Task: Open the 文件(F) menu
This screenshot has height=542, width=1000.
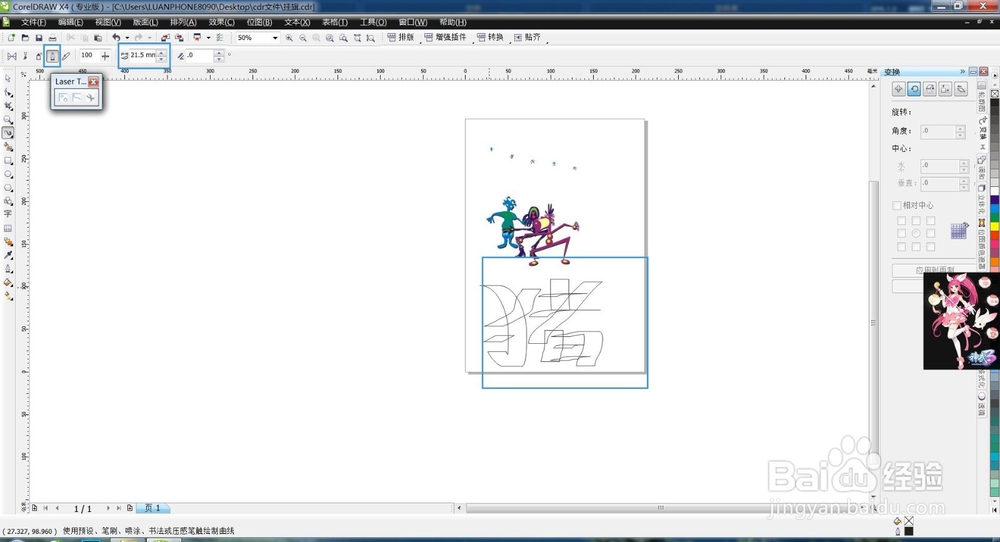Action: 34,22
